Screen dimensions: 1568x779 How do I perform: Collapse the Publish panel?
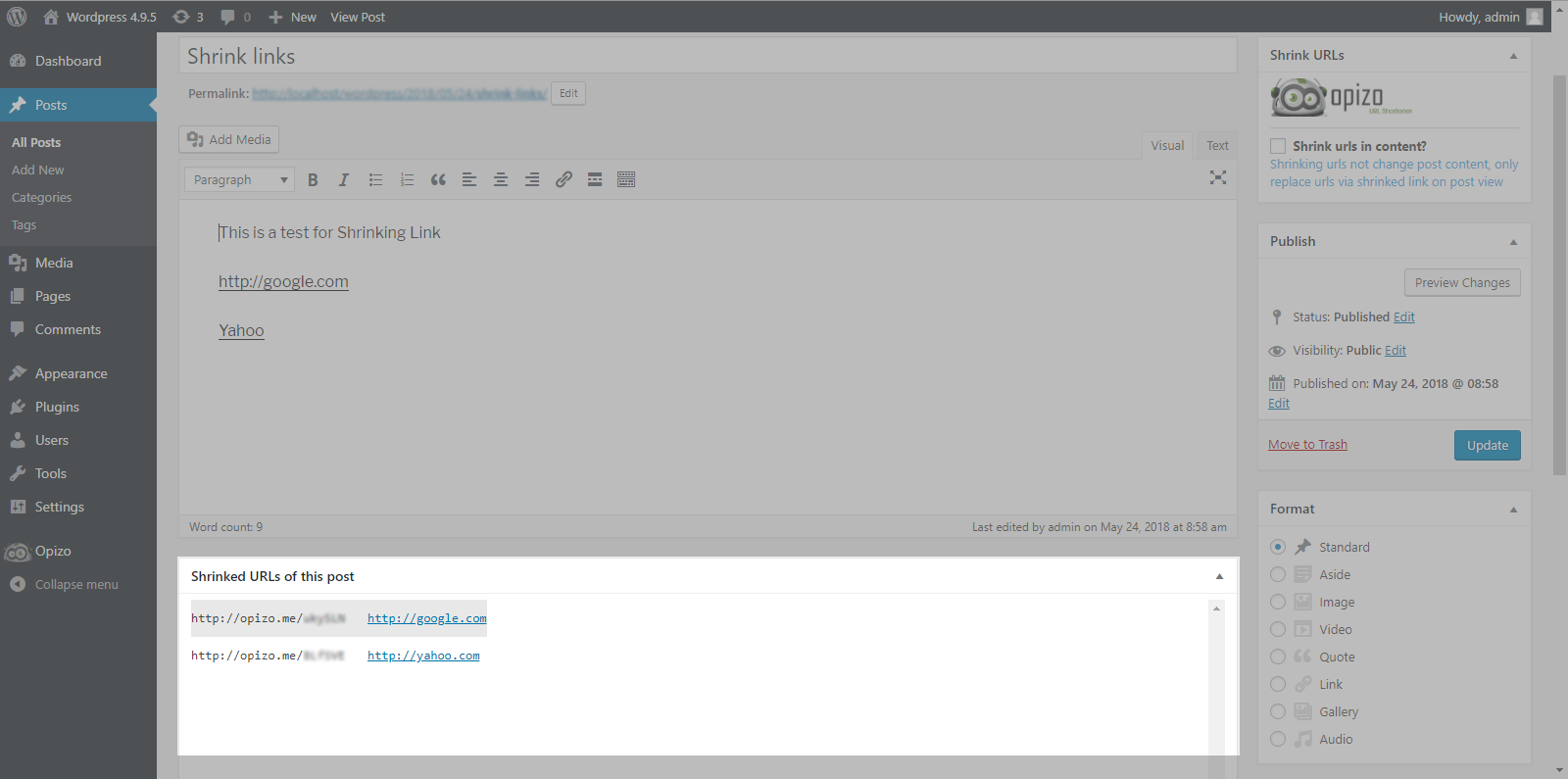[x=1513, y=242]
